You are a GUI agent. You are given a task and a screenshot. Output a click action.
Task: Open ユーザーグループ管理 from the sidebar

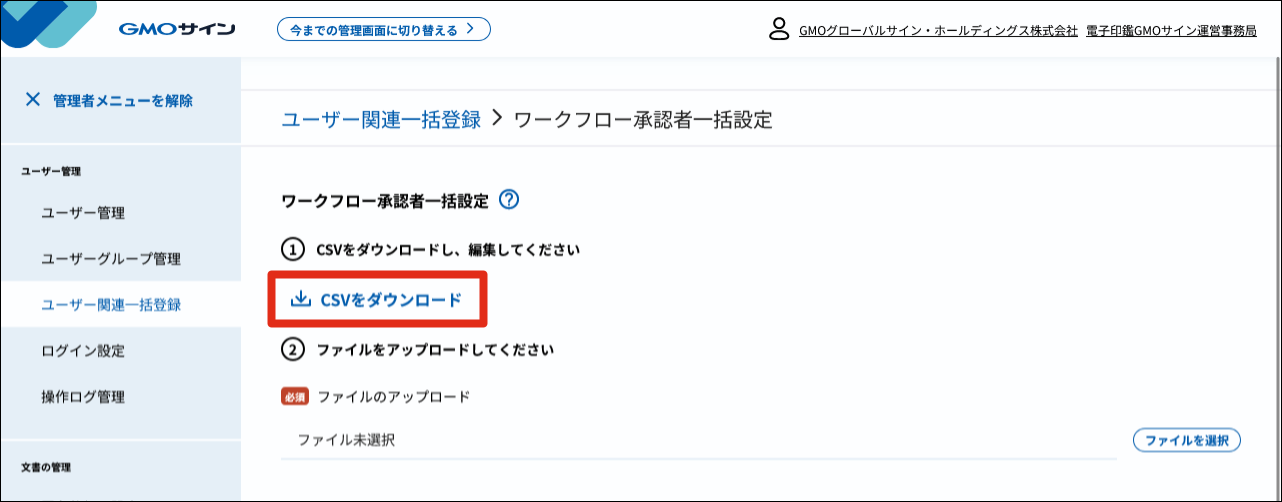tap(111, 259)
